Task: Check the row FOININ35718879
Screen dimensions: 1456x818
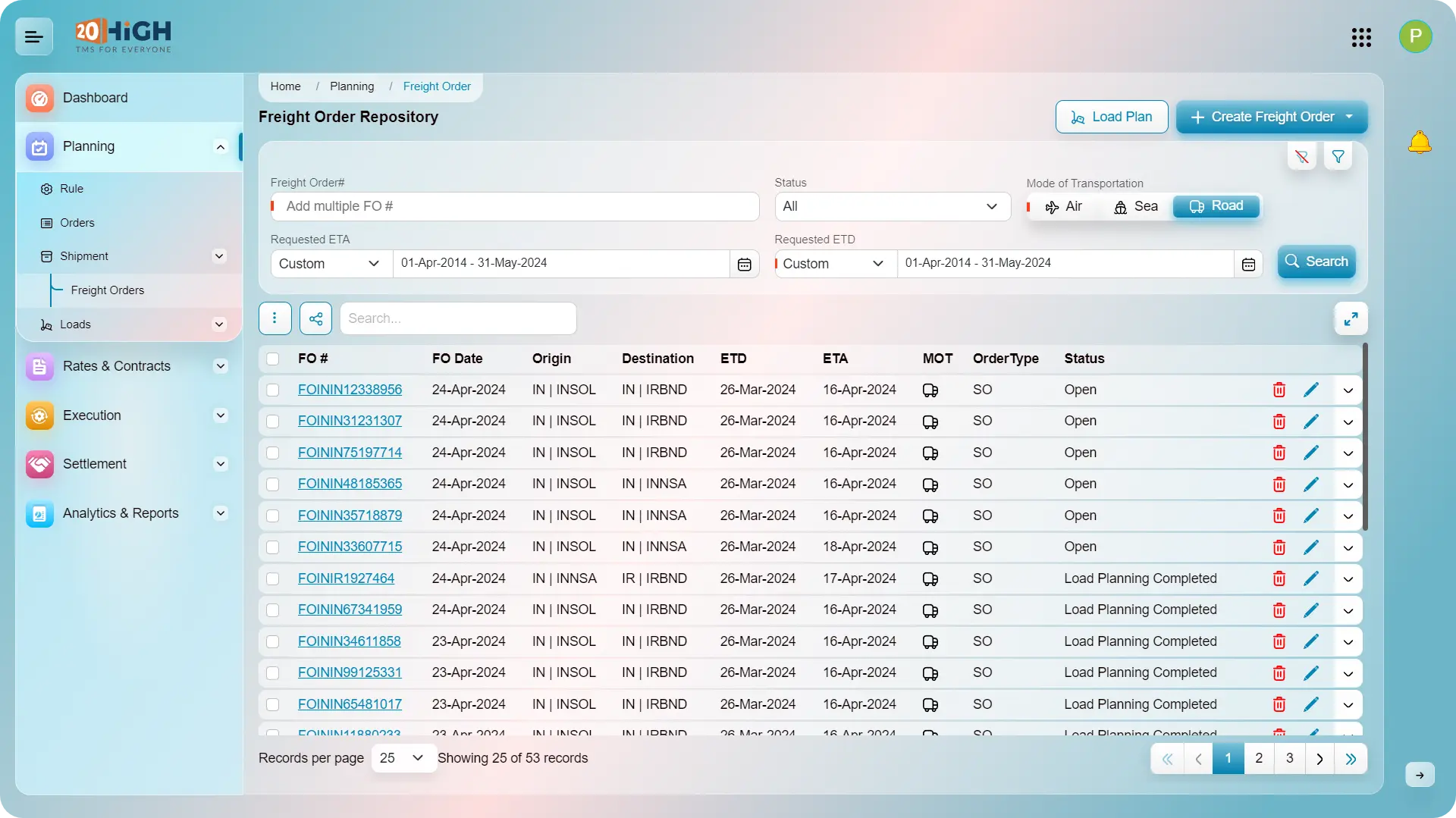Action: (273, 516)
